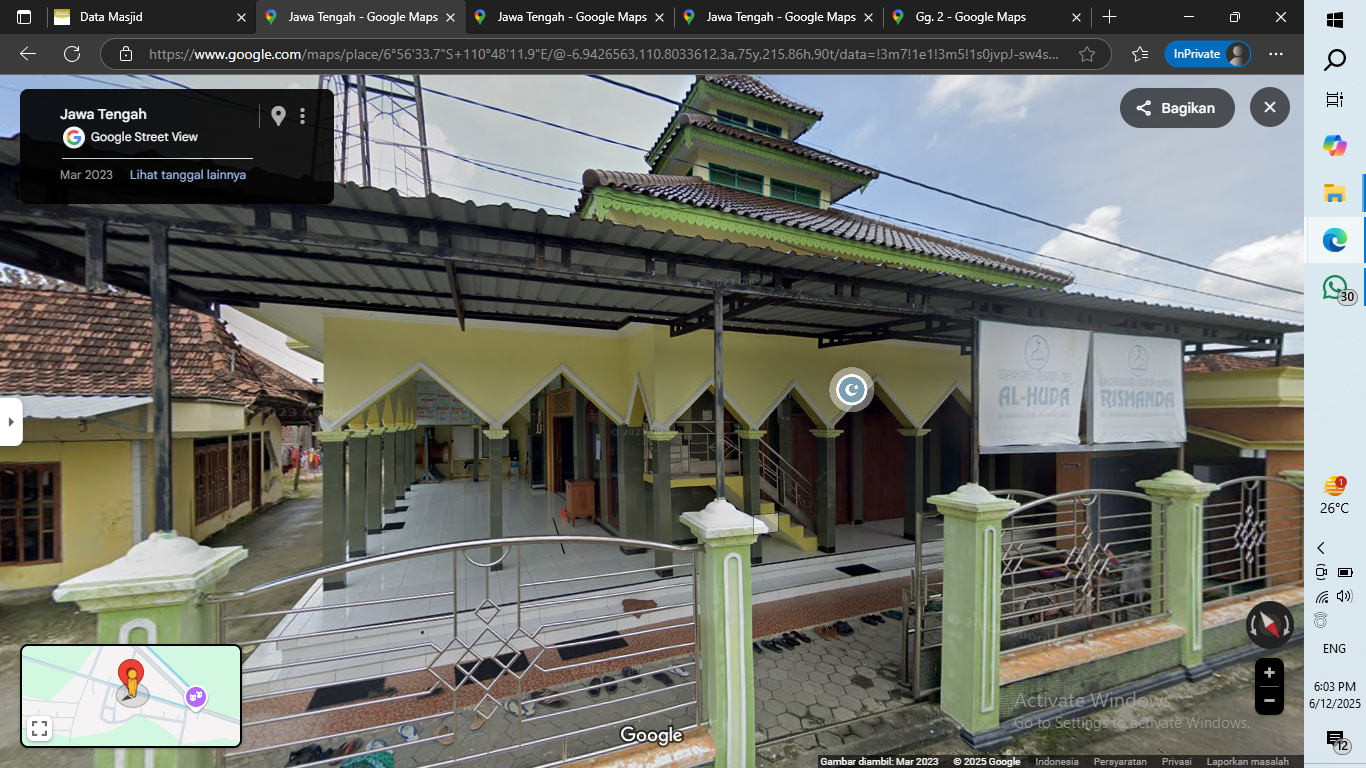Click the Bagikan share button
The height and width of the screenshot is (768, 1366).
coord(1177,108)
